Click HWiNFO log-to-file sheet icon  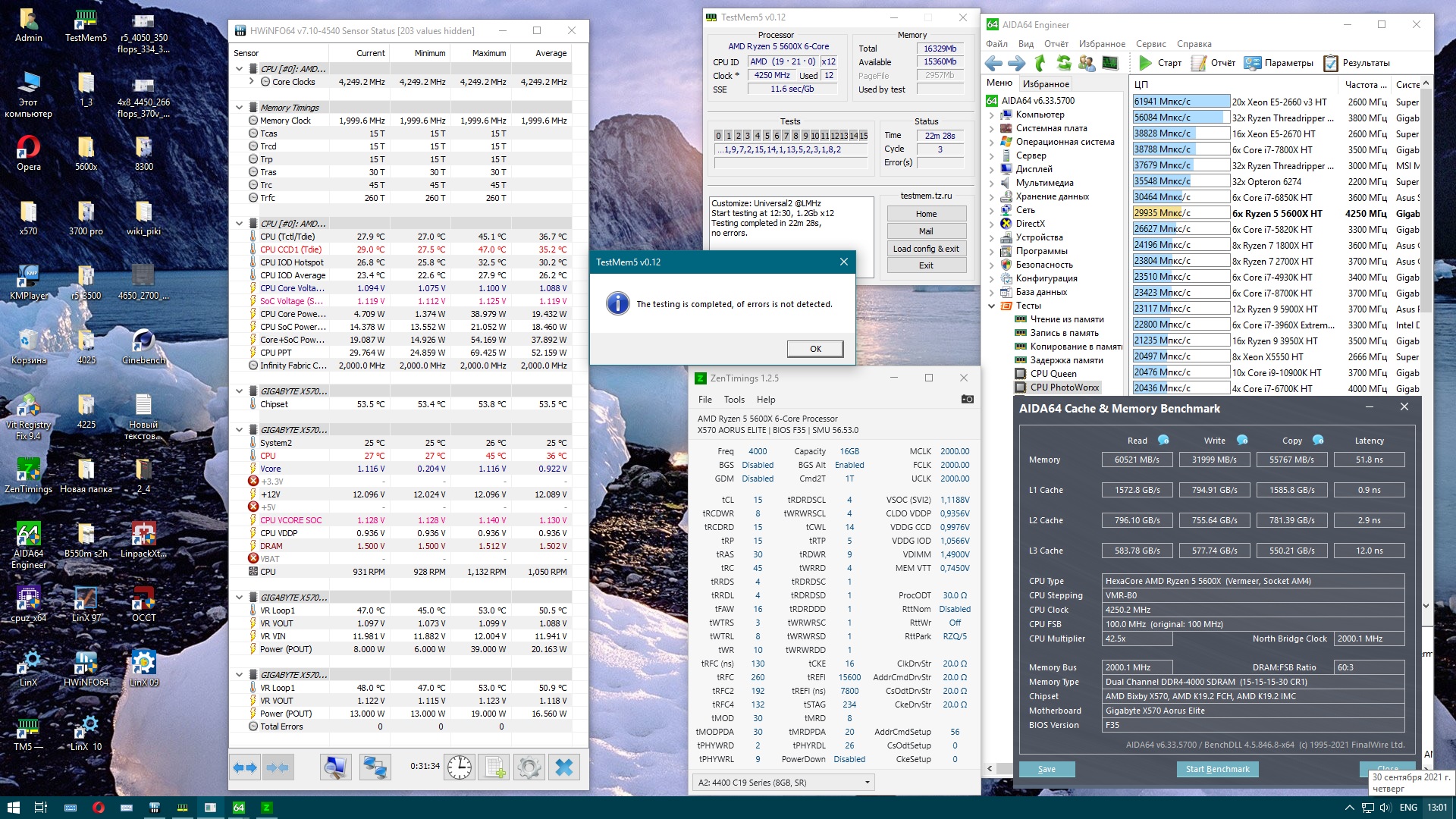click(x=494, y=767)
